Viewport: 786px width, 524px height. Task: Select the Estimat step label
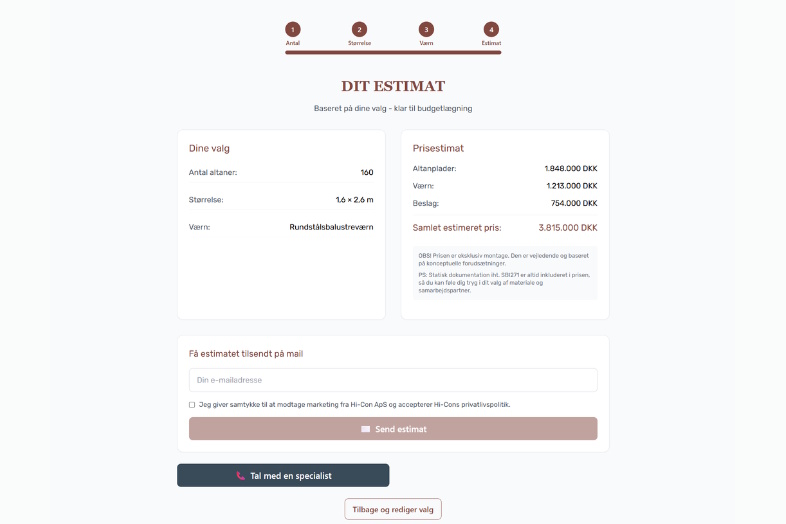click(x=491, y=44)
